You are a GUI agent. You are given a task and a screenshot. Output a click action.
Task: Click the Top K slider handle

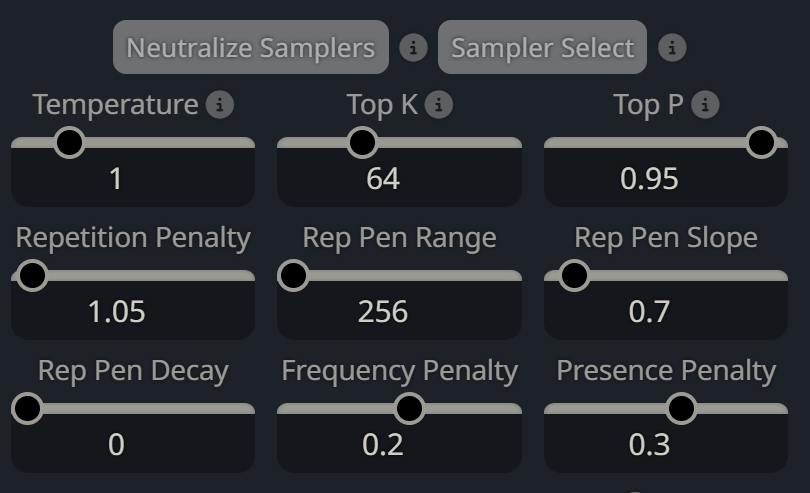point(362,143)
